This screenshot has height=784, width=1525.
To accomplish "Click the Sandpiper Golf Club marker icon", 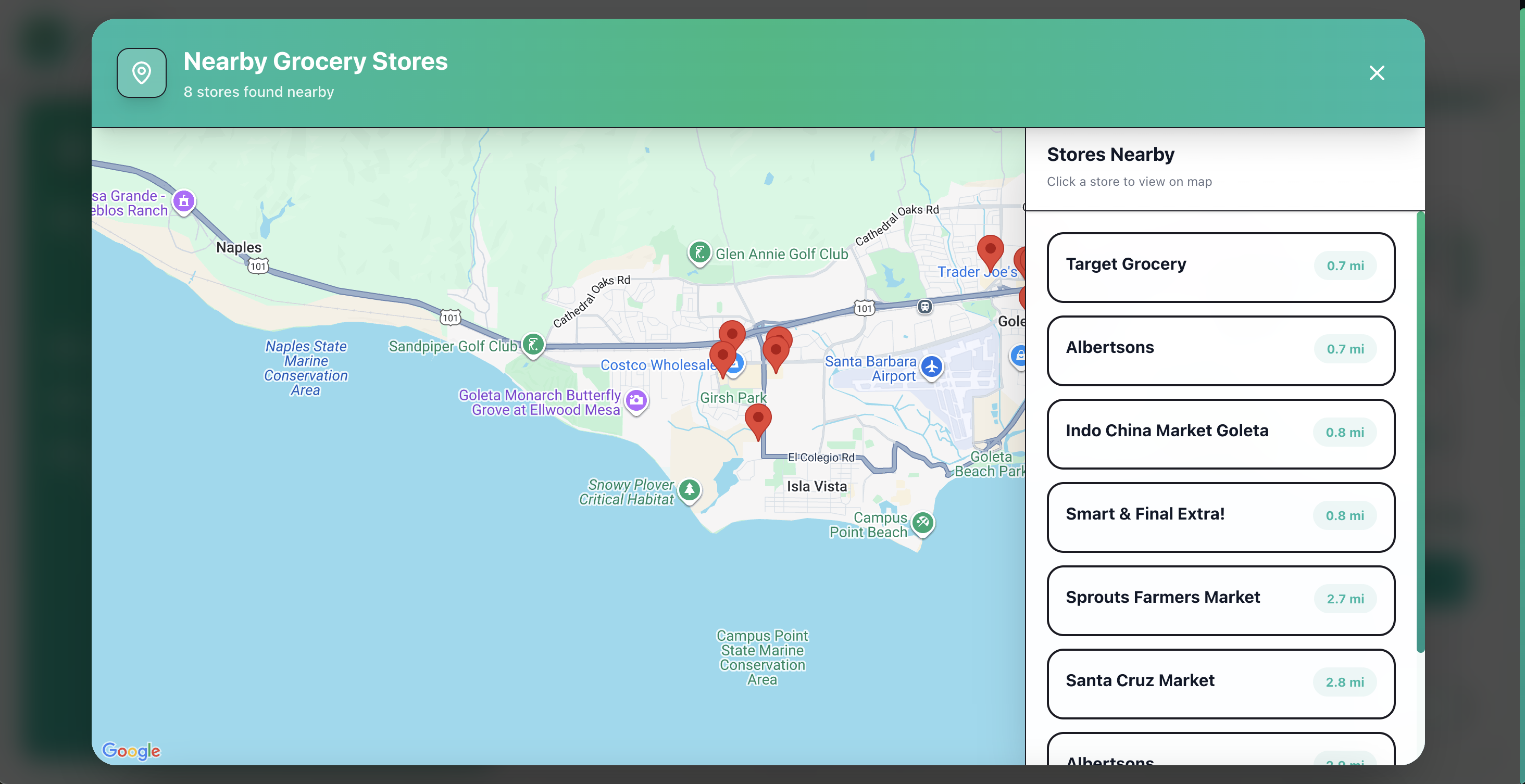I will 533,345.
